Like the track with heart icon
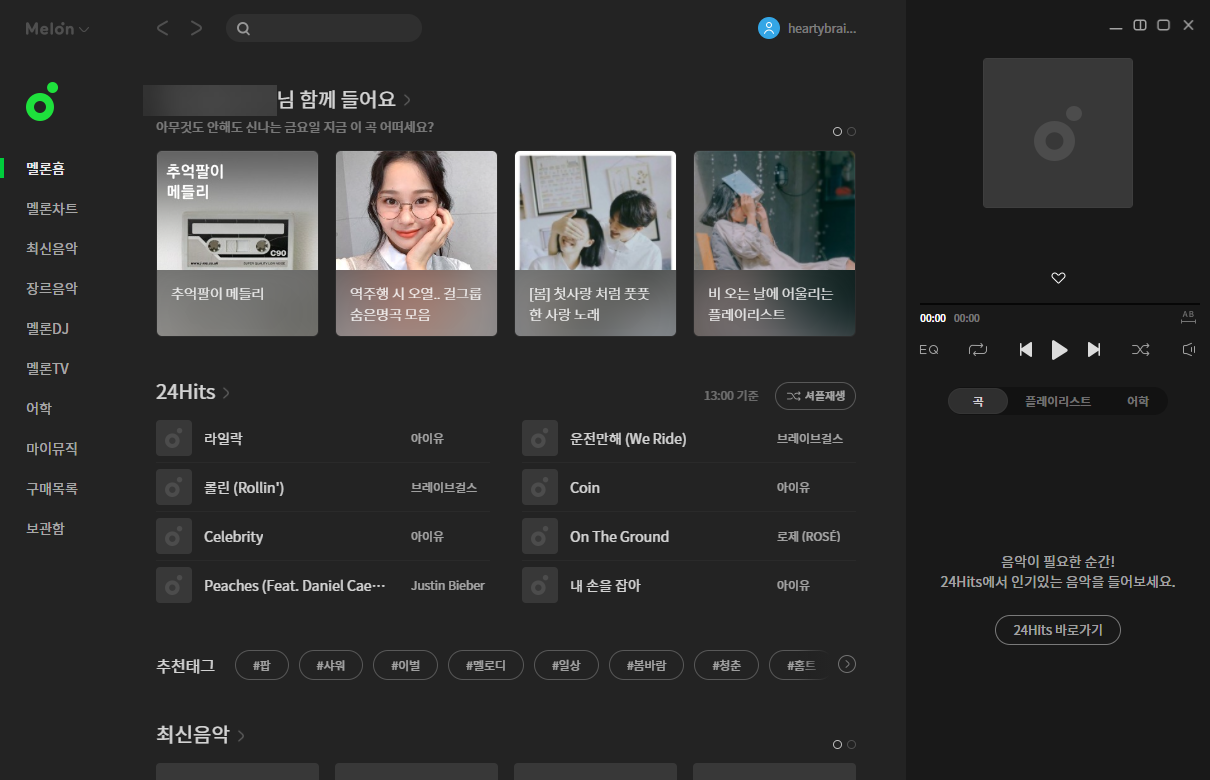Screen dimensions: 1210x780 coord(1058,278)
